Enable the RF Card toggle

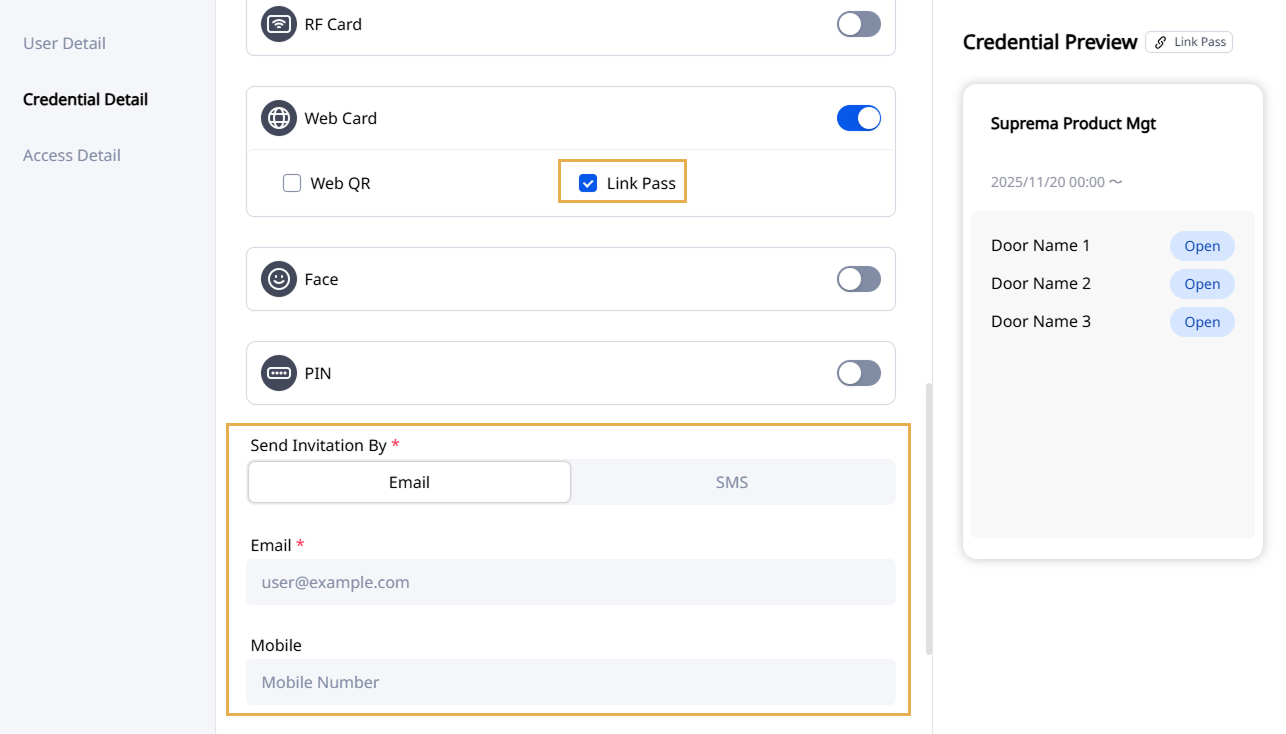[x=858, y=24]
